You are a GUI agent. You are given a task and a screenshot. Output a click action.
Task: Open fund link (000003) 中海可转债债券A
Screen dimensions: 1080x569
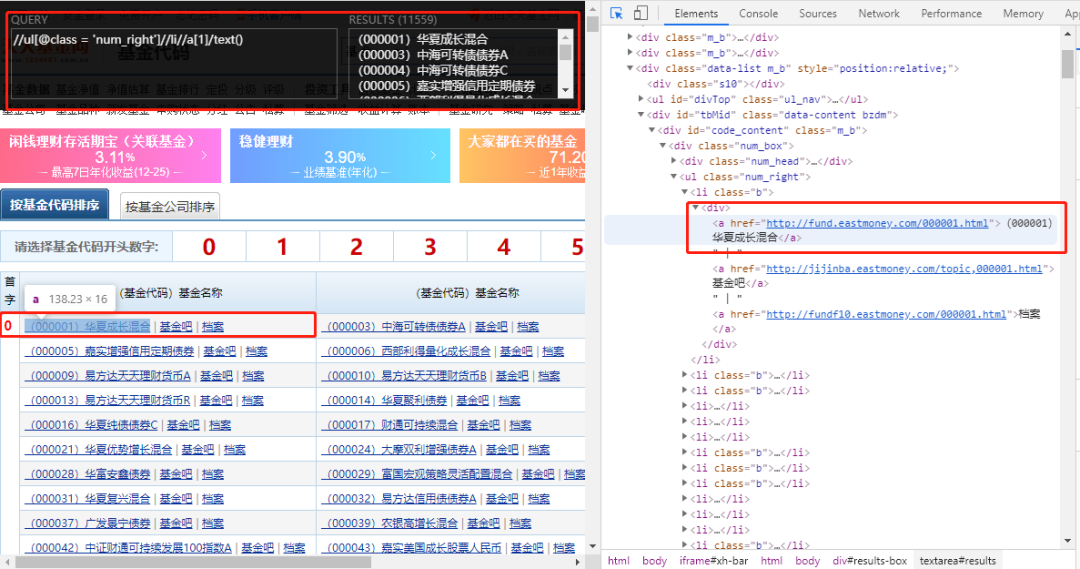pyautogui.click(x=393, y=327)
